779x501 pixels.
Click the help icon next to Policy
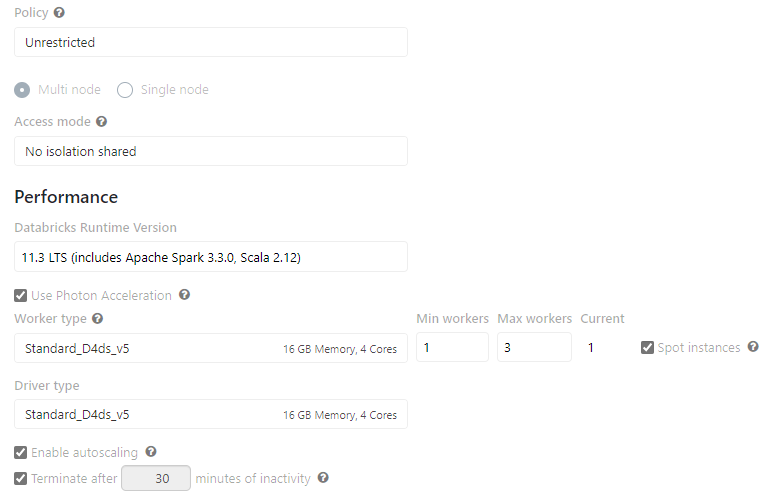pyautogui.click(x=60, y=12)
